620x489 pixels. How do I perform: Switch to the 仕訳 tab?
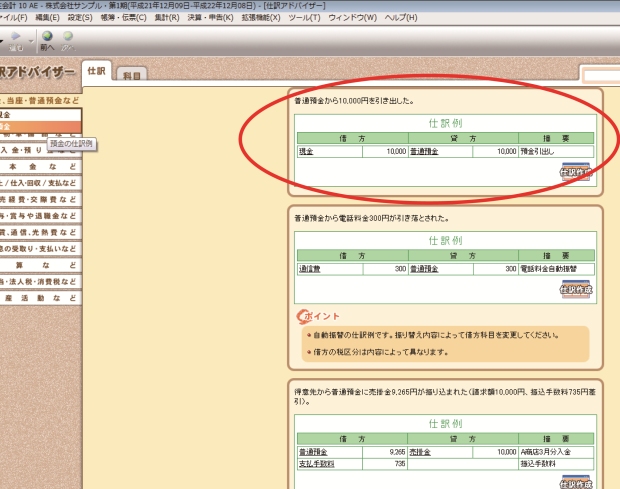[x=96, y=71]
